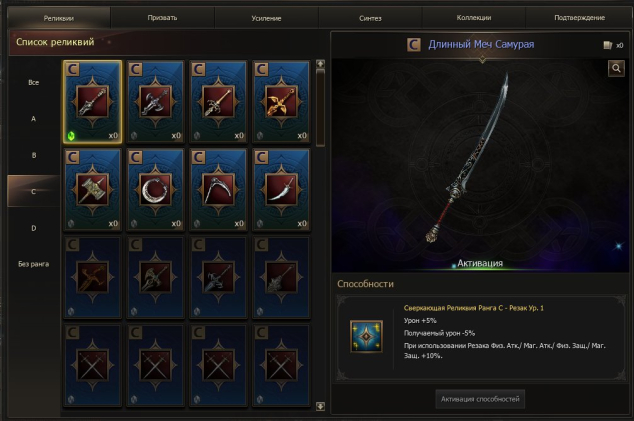This screenshot has width=634, height=421.
Task: Open the magnifier icon on relic preview
Action: click(x=616, y=68)
